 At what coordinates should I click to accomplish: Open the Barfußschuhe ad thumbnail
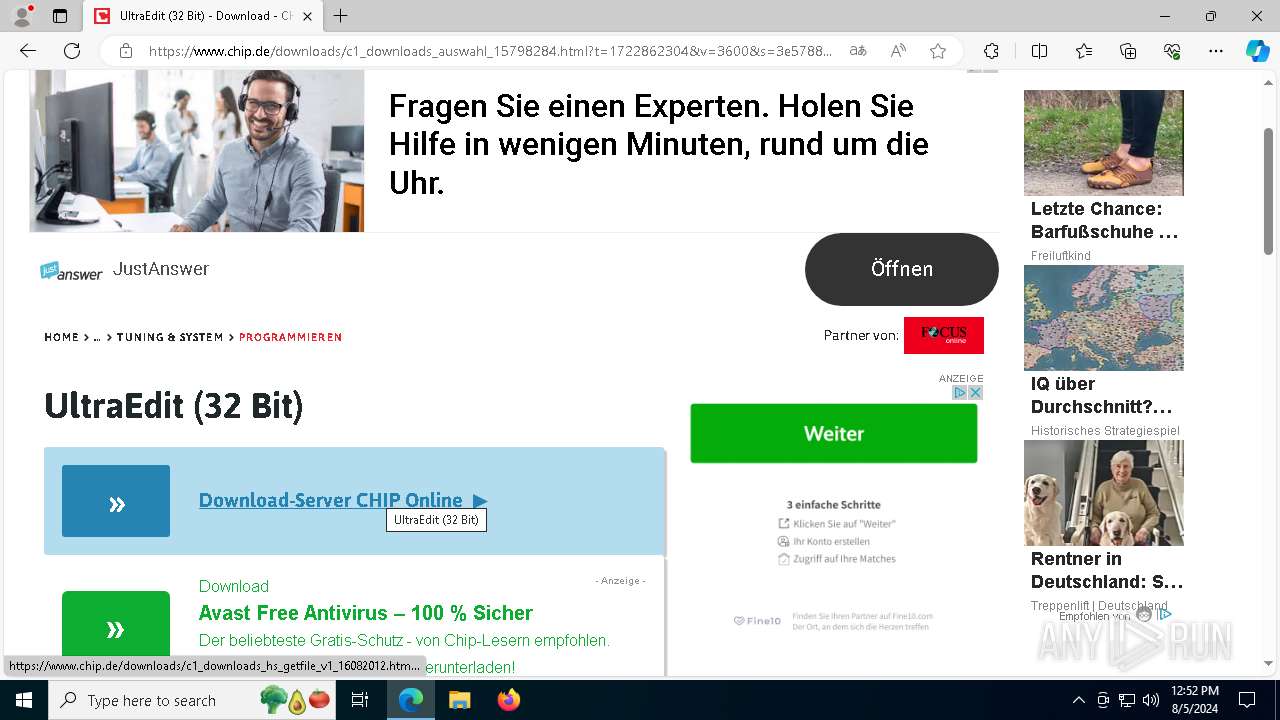coord(1104,142)
